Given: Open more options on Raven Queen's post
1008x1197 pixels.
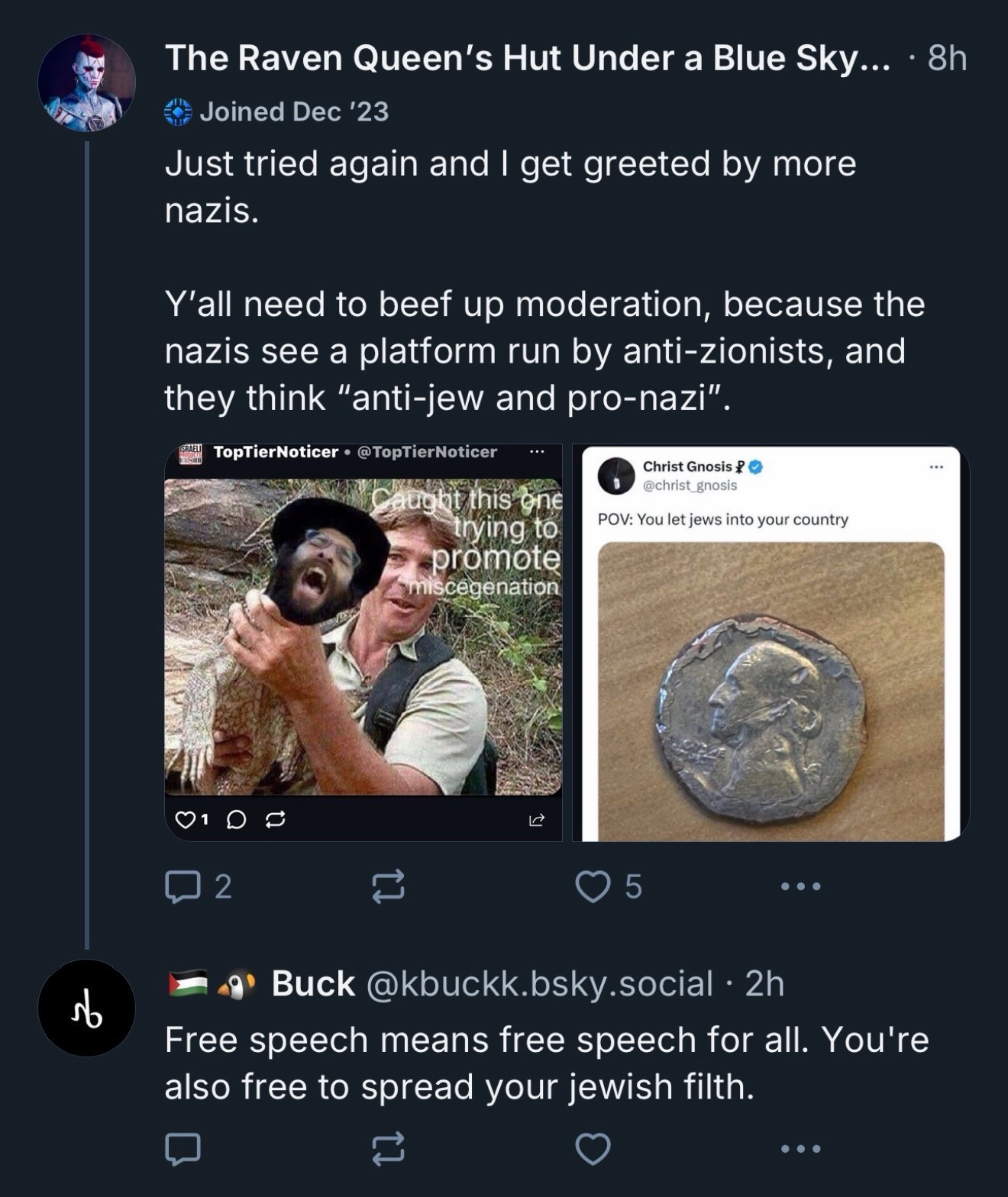Looking at the screenshot, I should tap(801, 886).
